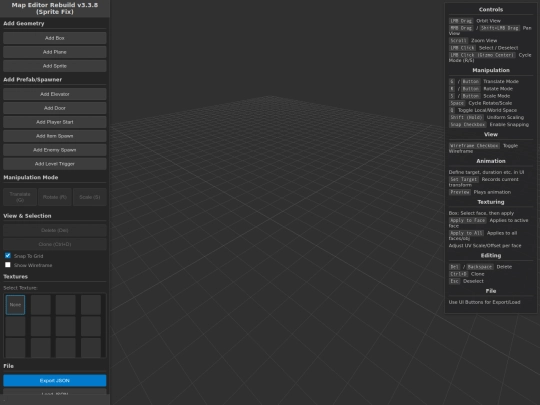Click 'Use UI Buttons for Export/Load' text

484,302
